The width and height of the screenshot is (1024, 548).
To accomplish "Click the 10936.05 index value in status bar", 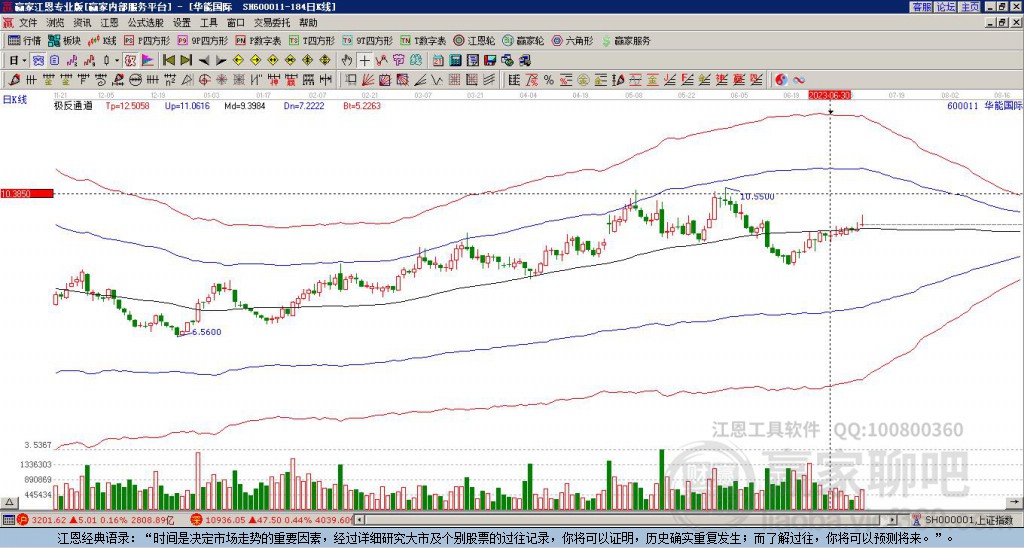I will pyautogui.click(x=225, y=520).
